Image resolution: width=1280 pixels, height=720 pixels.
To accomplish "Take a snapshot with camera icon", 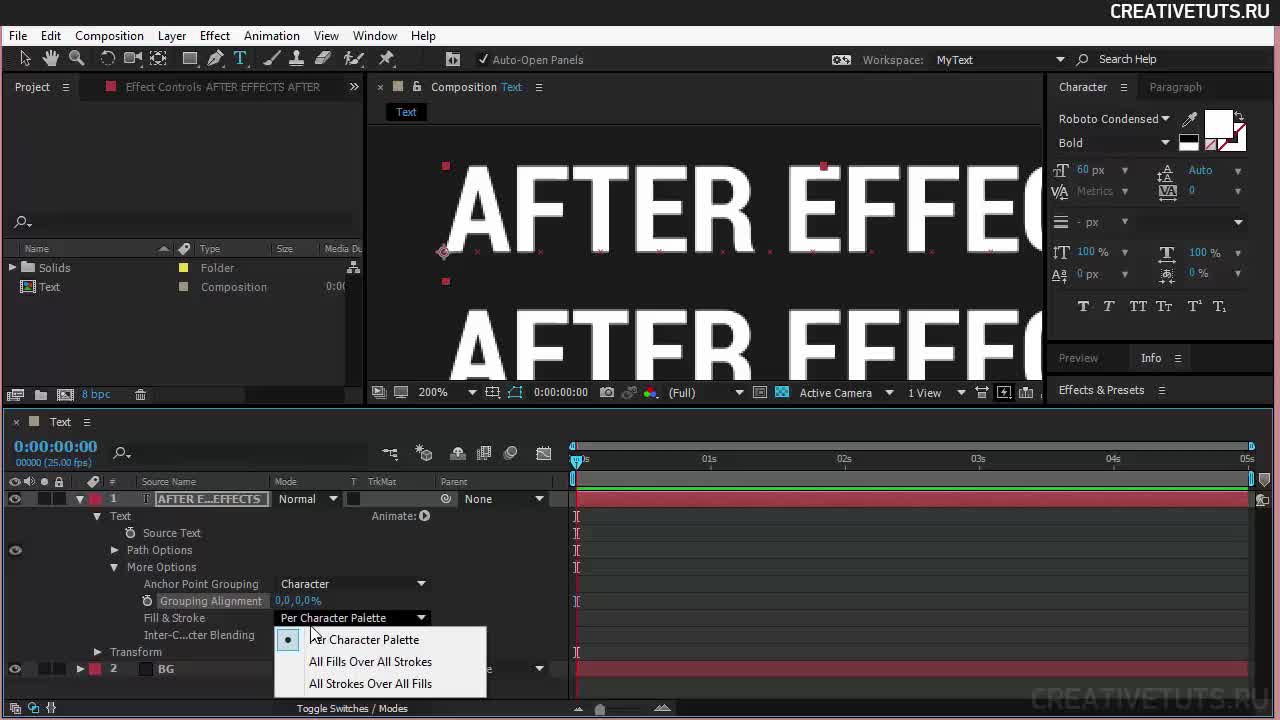I will point(607,393).
